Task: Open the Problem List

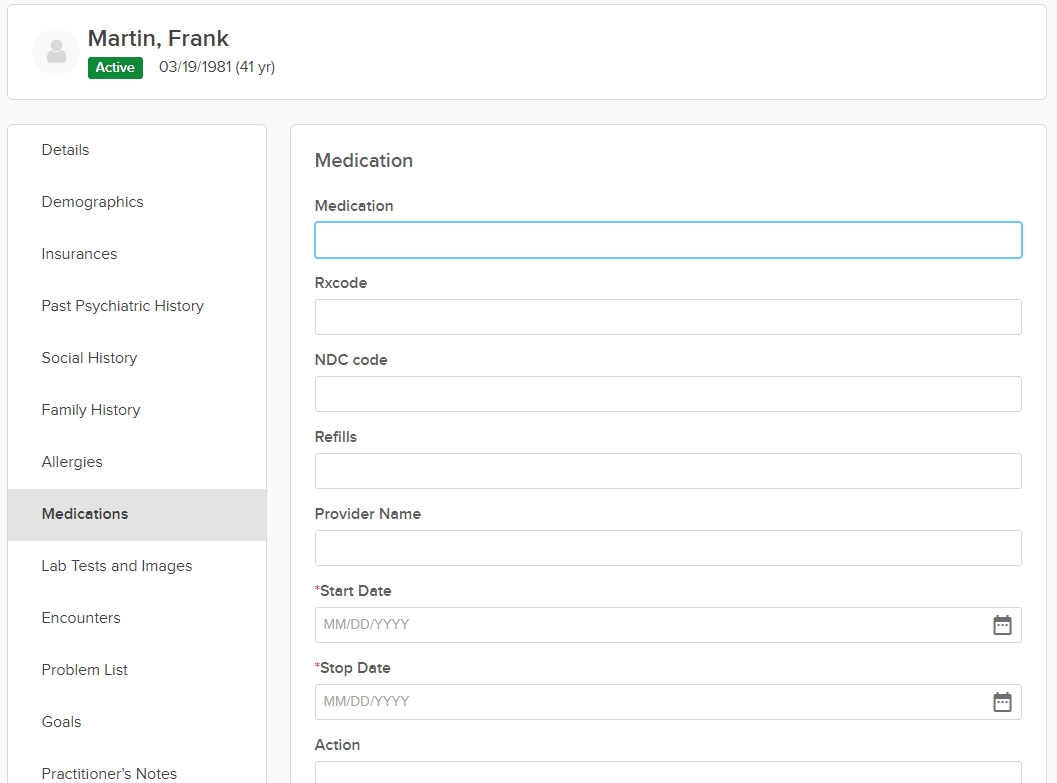Action: (x=85, y=670)
